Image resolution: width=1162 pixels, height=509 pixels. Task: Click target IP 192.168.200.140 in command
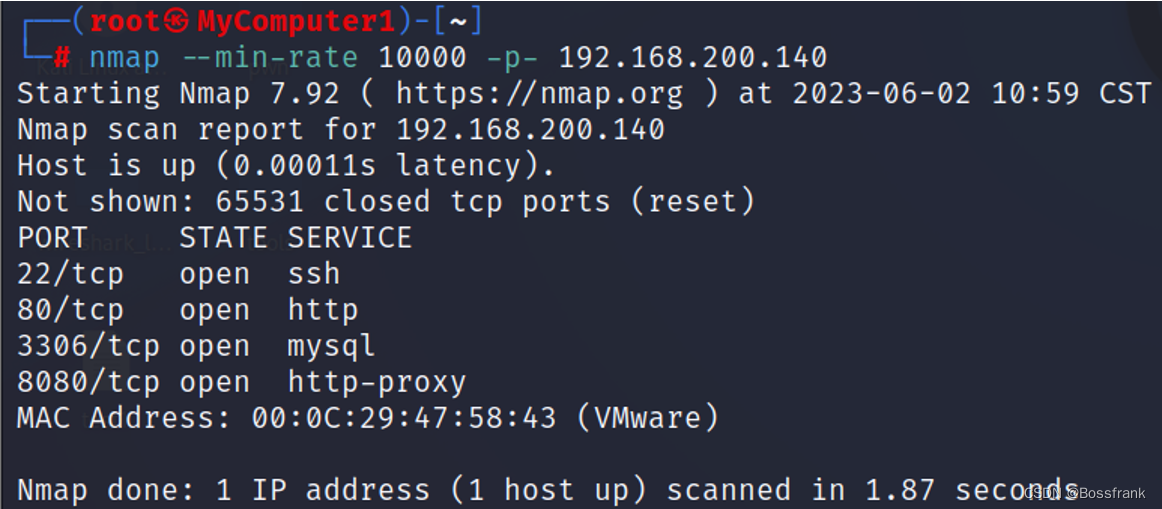[692, 58]
